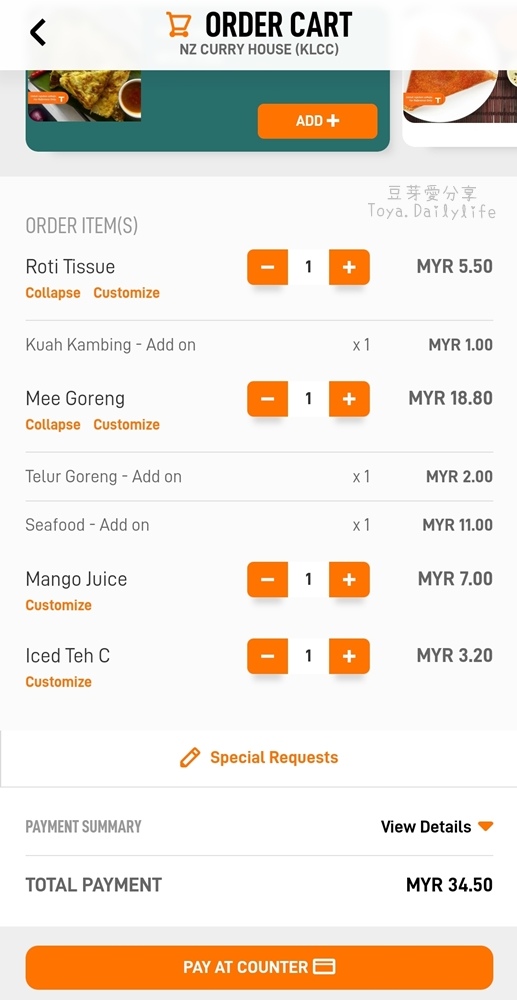Increase Iced Teh C quantity
Image resolution: width=517 pixels, height=1000 pixels.
349,656
